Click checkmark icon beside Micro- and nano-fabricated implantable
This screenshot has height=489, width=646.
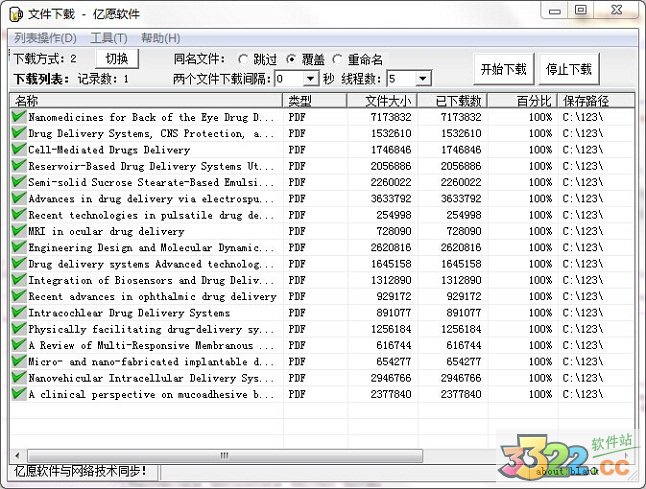tap(19, 361)
